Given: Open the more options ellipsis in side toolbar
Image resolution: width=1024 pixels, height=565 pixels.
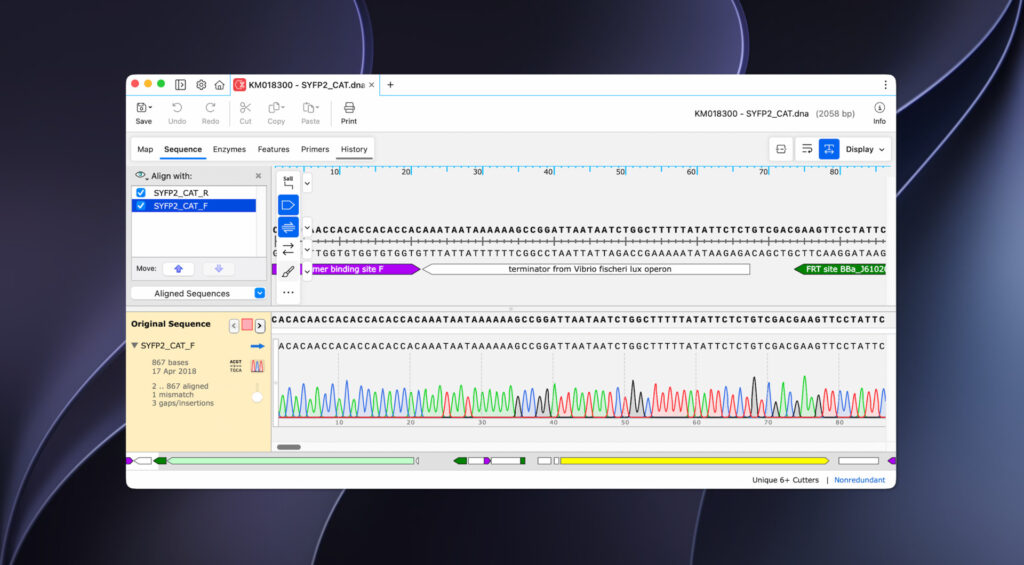Looking at the screenshot, I should [x=288, y=293].
